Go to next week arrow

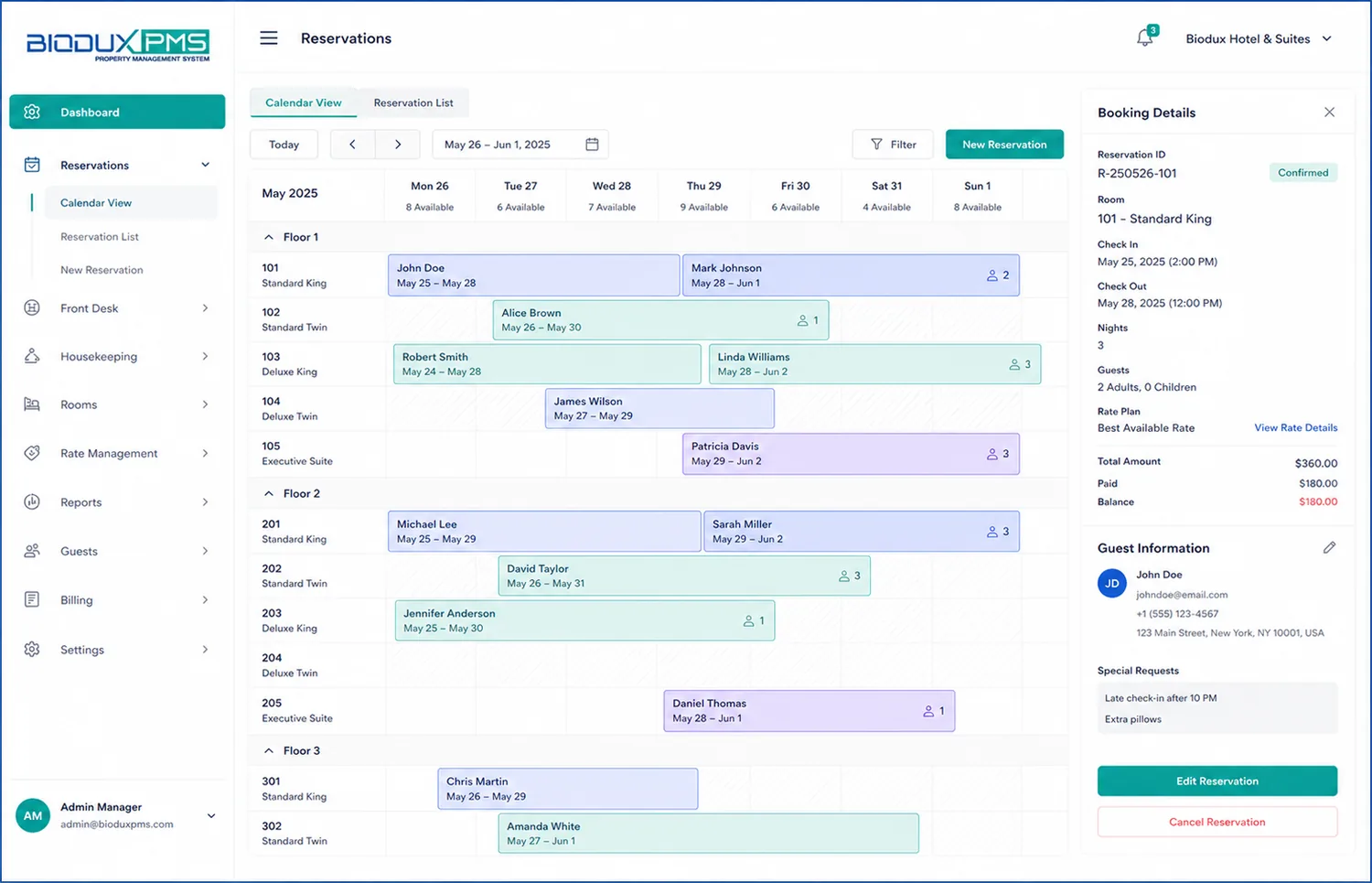[x=398, y=145]
